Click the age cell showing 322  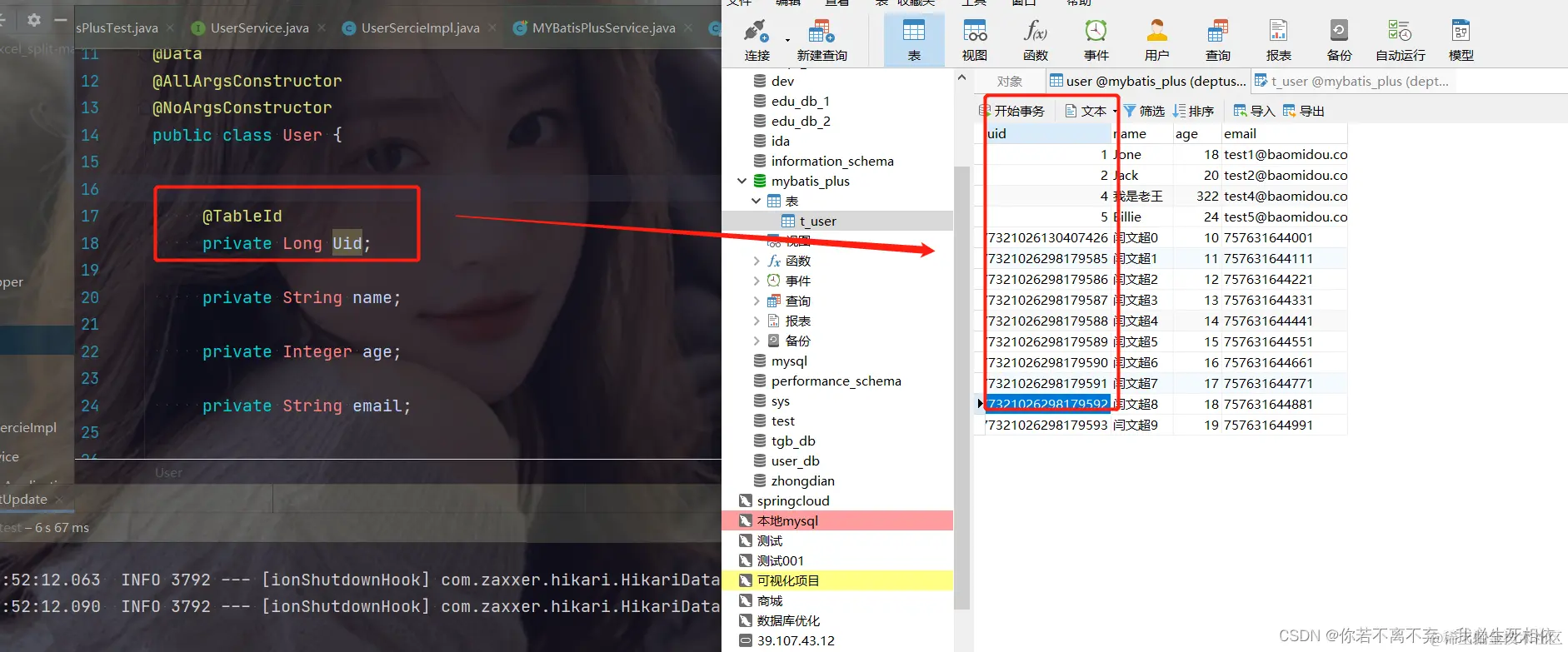(1197, 196)
